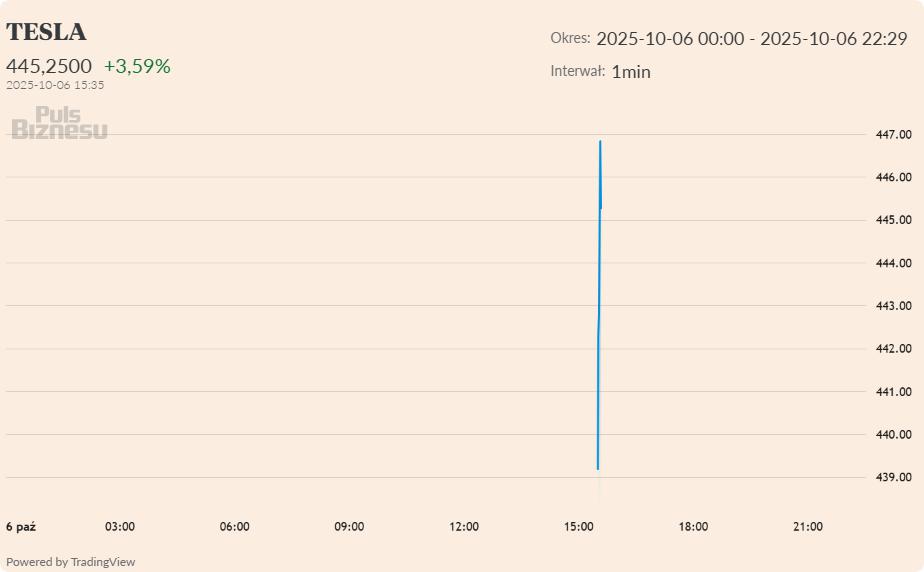Click the 445,2500 current price value
The image size is (924, 572).
point(49,66)
